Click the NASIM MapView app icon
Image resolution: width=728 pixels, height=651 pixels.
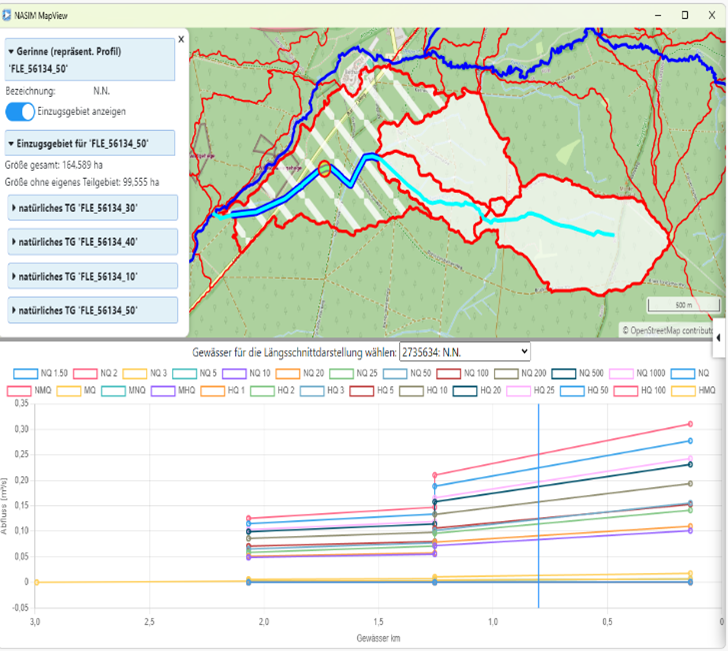click(x=9, y=15)
